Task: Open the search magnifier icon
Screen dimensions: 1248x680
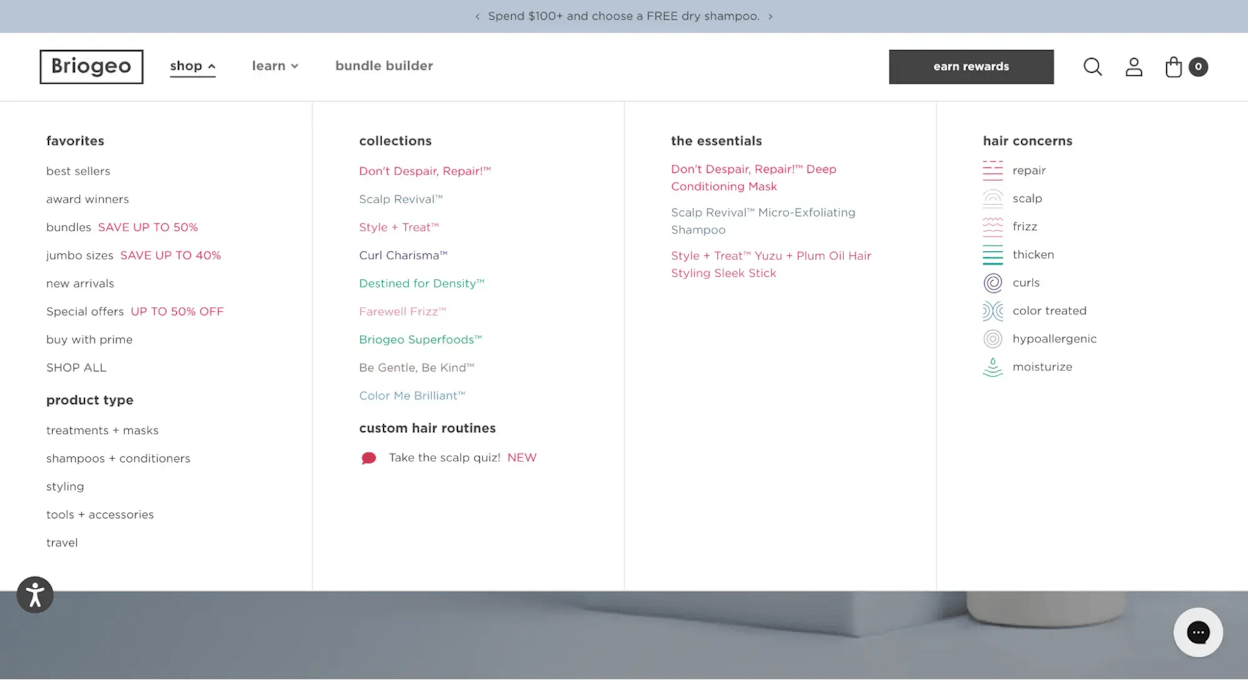Action: point(1092,67)
